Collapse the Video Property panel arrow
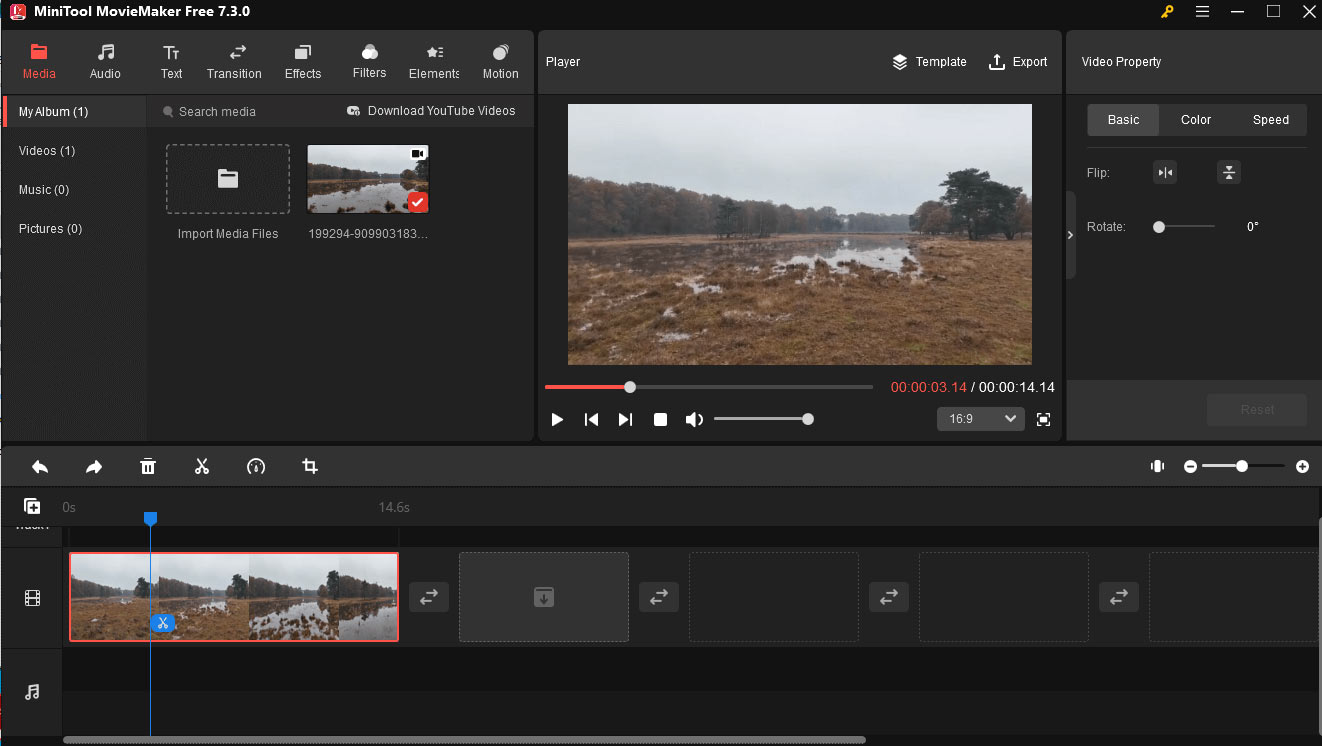 pyautogui.click(x=1070, y=235)
